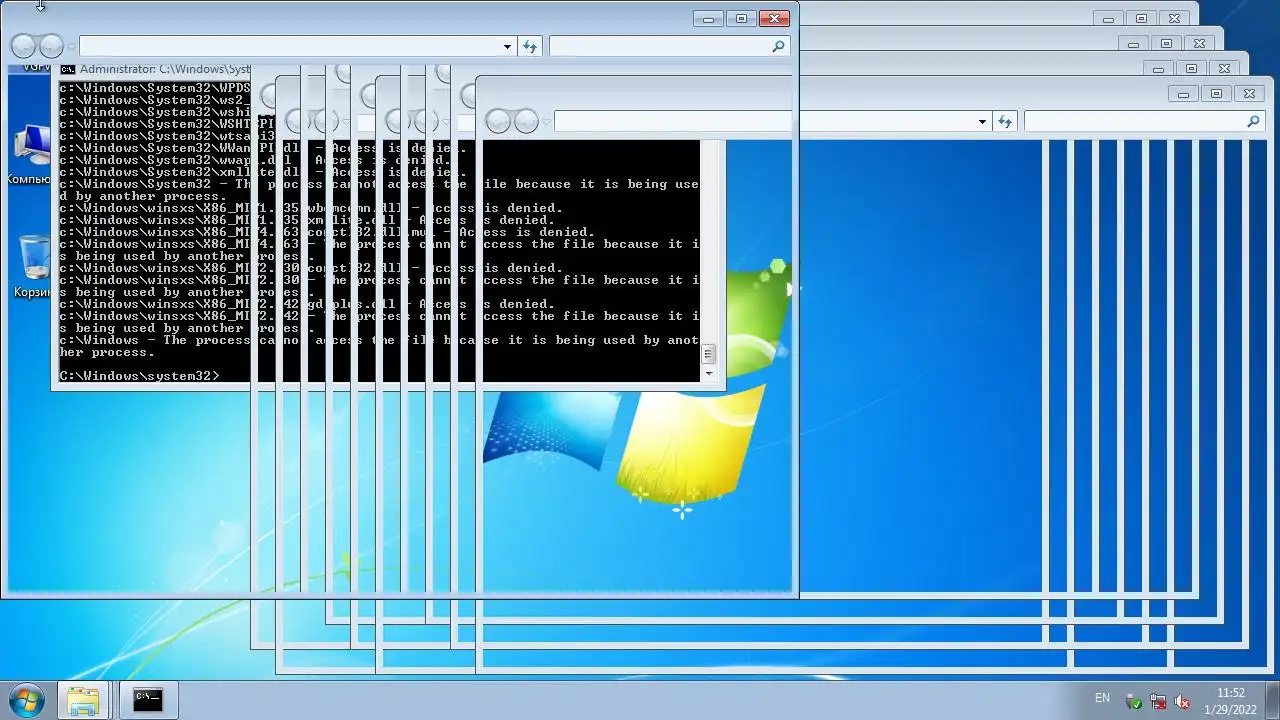Click the Command Prompt scrollbar down arrow
The height and width of the screenshot is (720, 1280).
(709, 374)
